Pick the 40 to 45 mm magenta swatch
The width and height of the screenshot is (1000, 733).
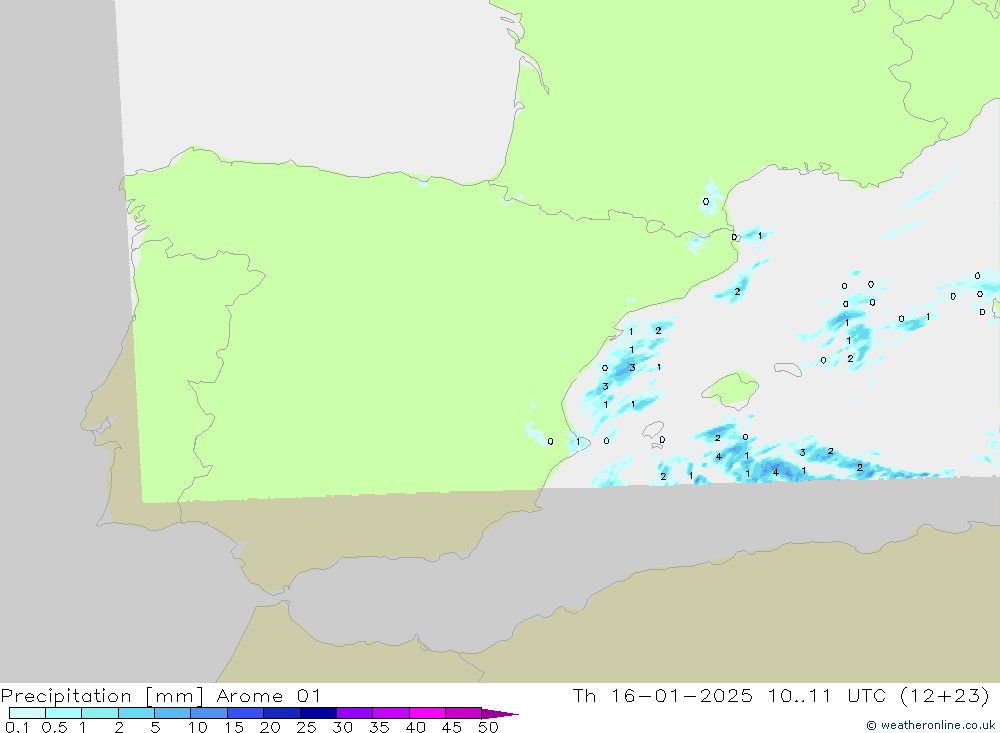tap(427, 713)
